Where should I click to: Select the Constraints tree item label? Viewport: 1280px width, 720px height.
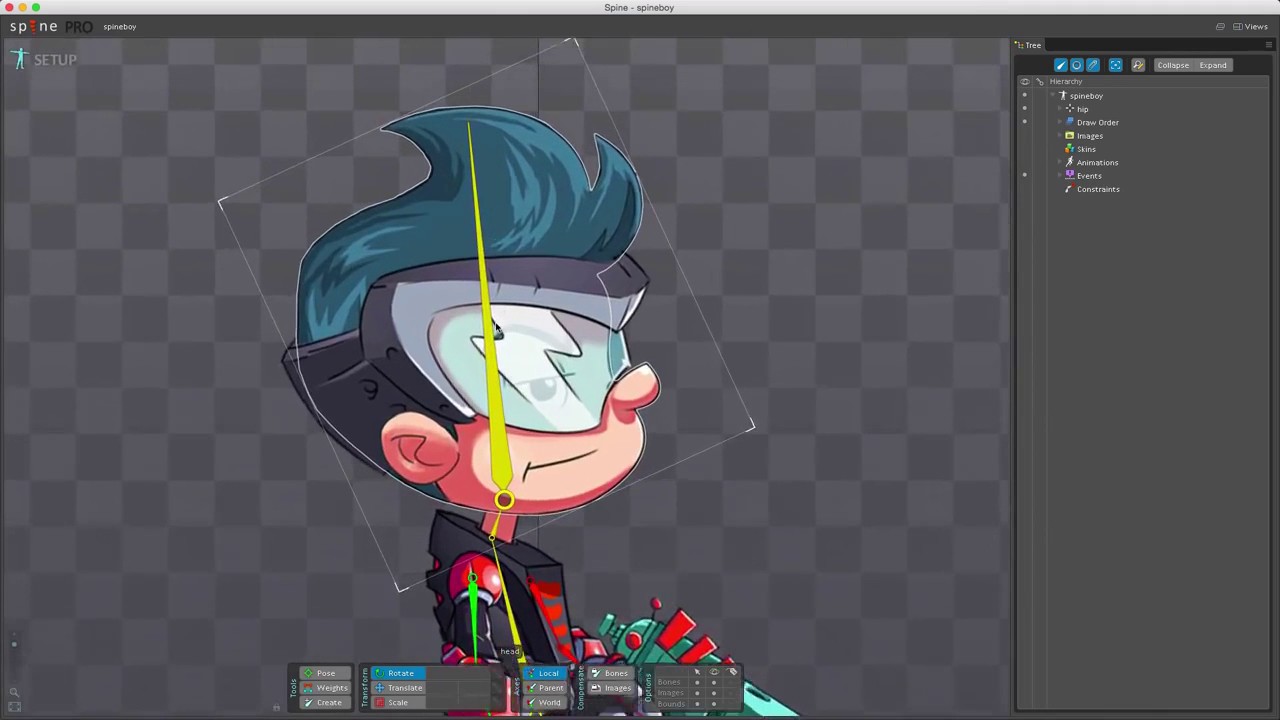coord(1098,189)
